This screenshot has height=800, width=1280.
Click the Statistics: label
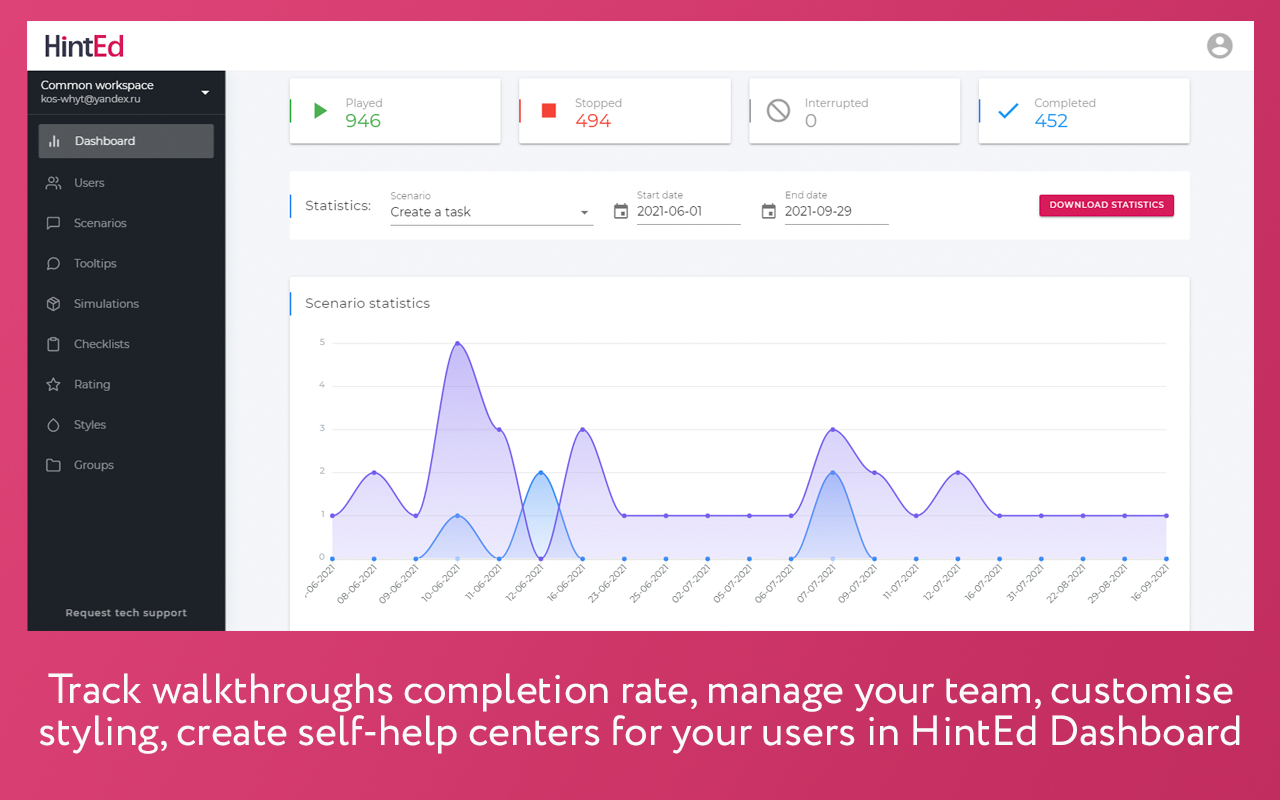338,206
